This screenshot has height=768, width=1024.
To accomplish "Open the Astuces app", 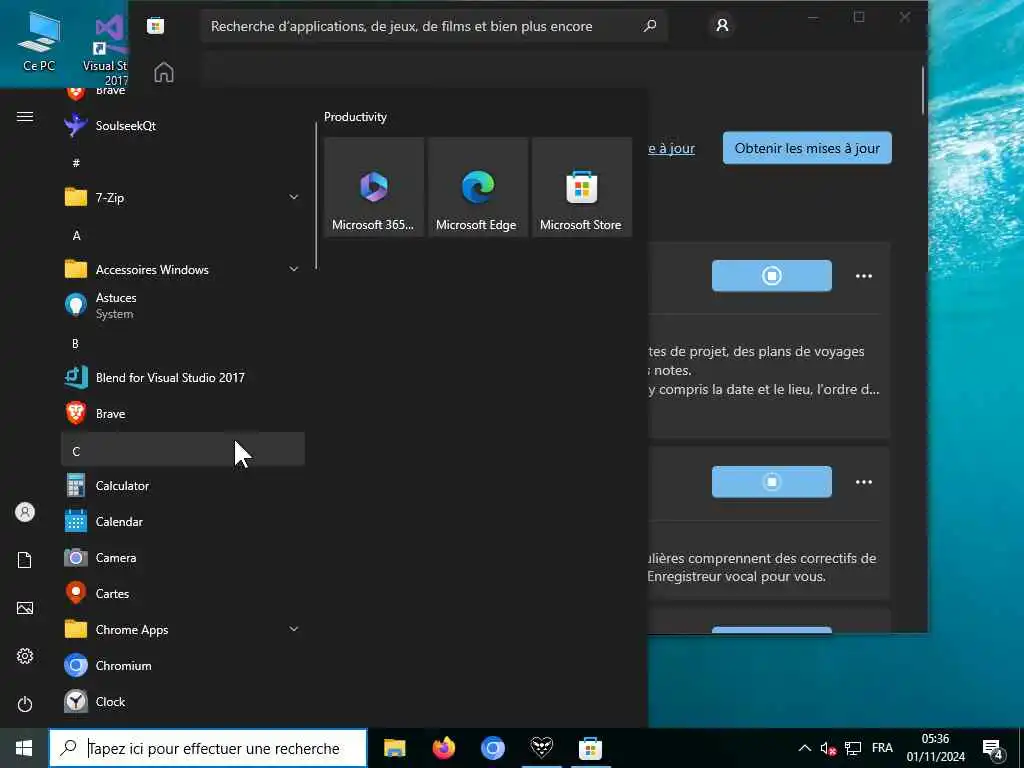I will click(182, 305).
